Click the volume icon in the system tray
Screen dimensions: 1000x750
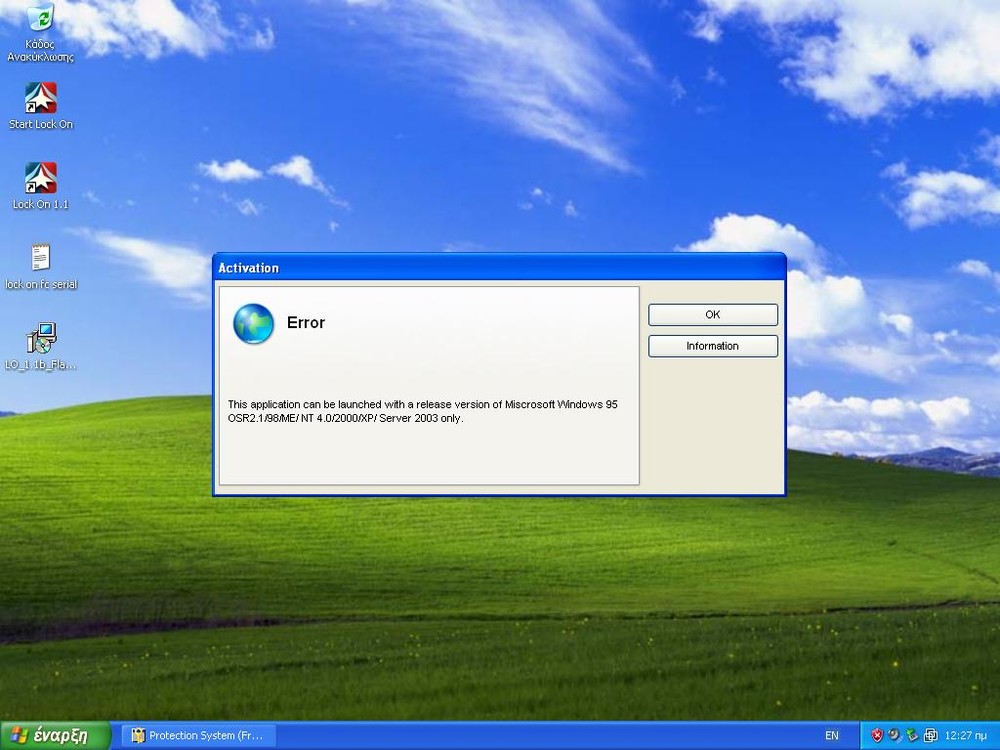(x=894, y=734)
